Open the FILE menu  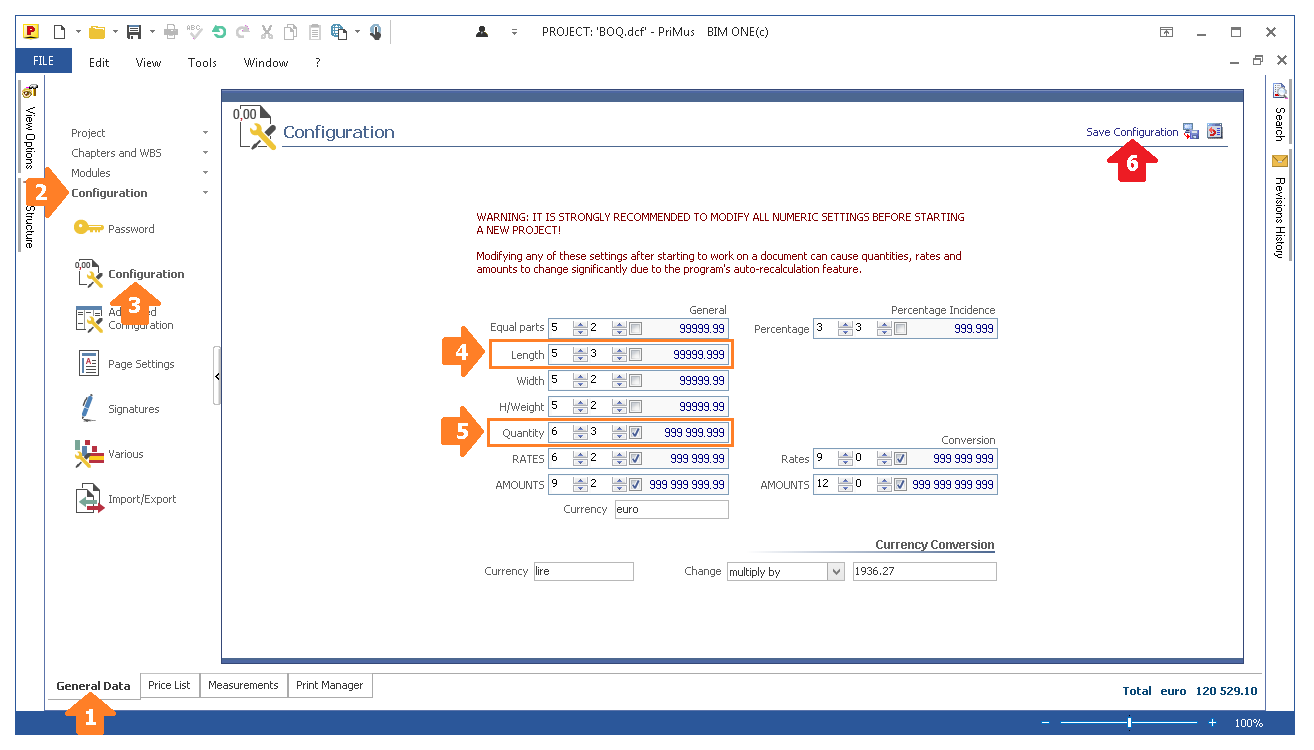(x=43, y=61)
